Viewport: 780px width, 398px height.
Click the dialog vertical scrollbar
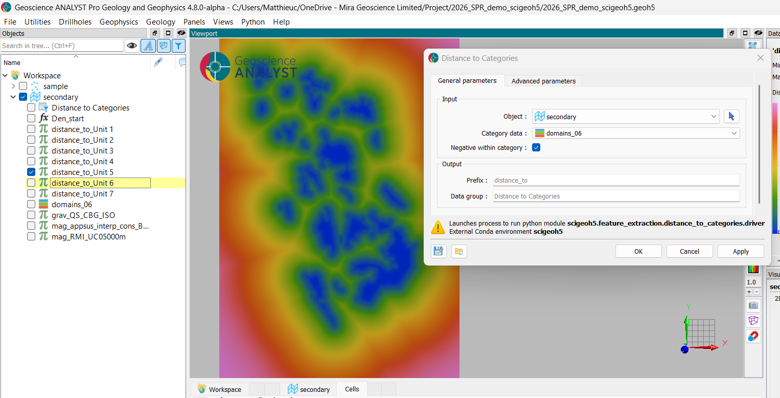759,144
